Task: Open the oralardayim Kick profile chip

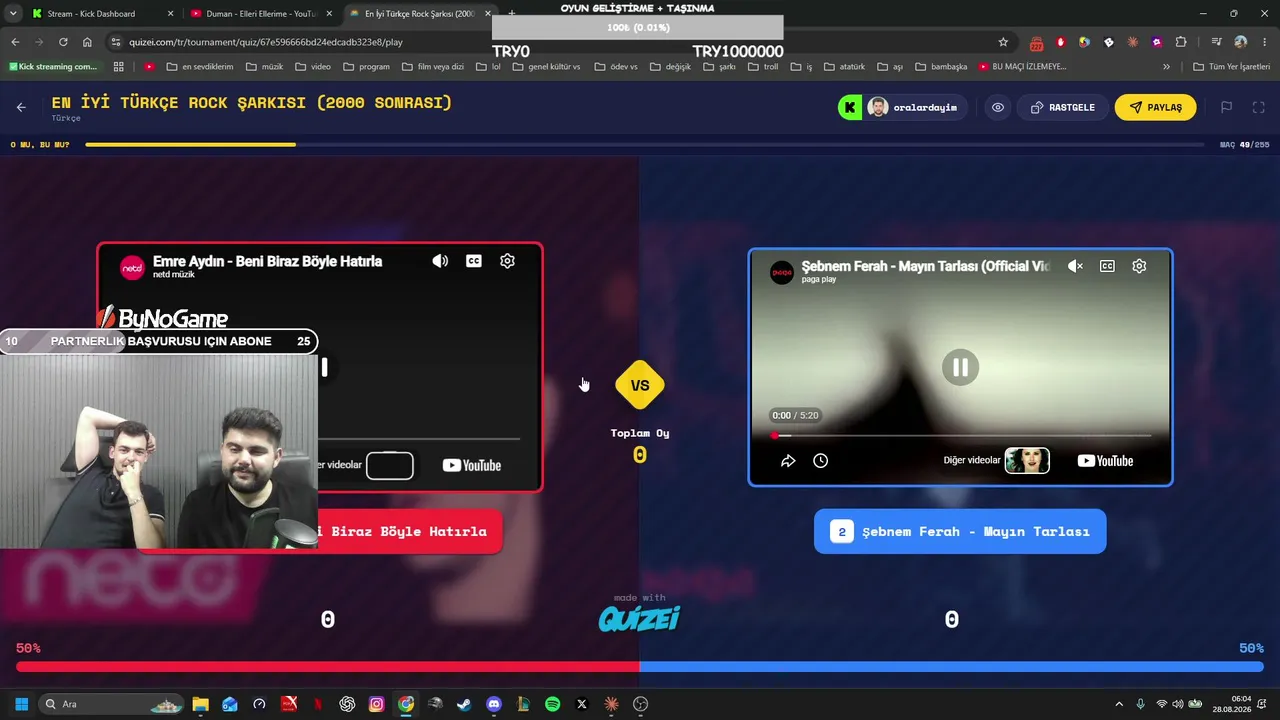Action: (903, 107)
